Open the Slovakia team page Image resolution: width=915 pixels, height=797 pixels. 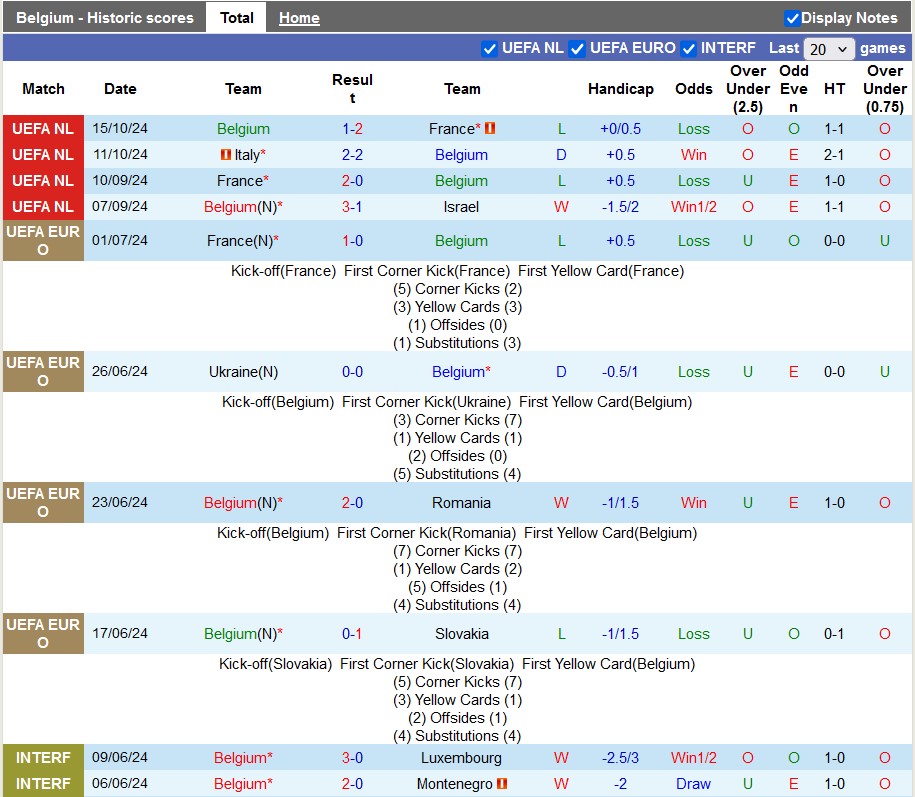(461, 634)
